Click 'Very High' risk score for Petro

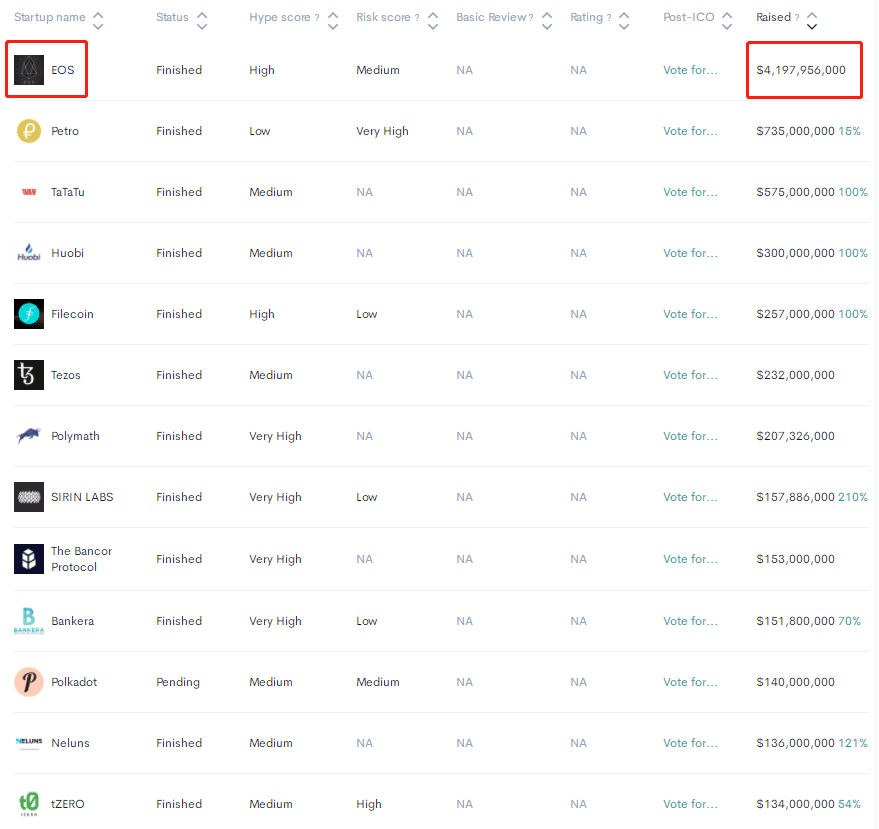pos(382,131)
